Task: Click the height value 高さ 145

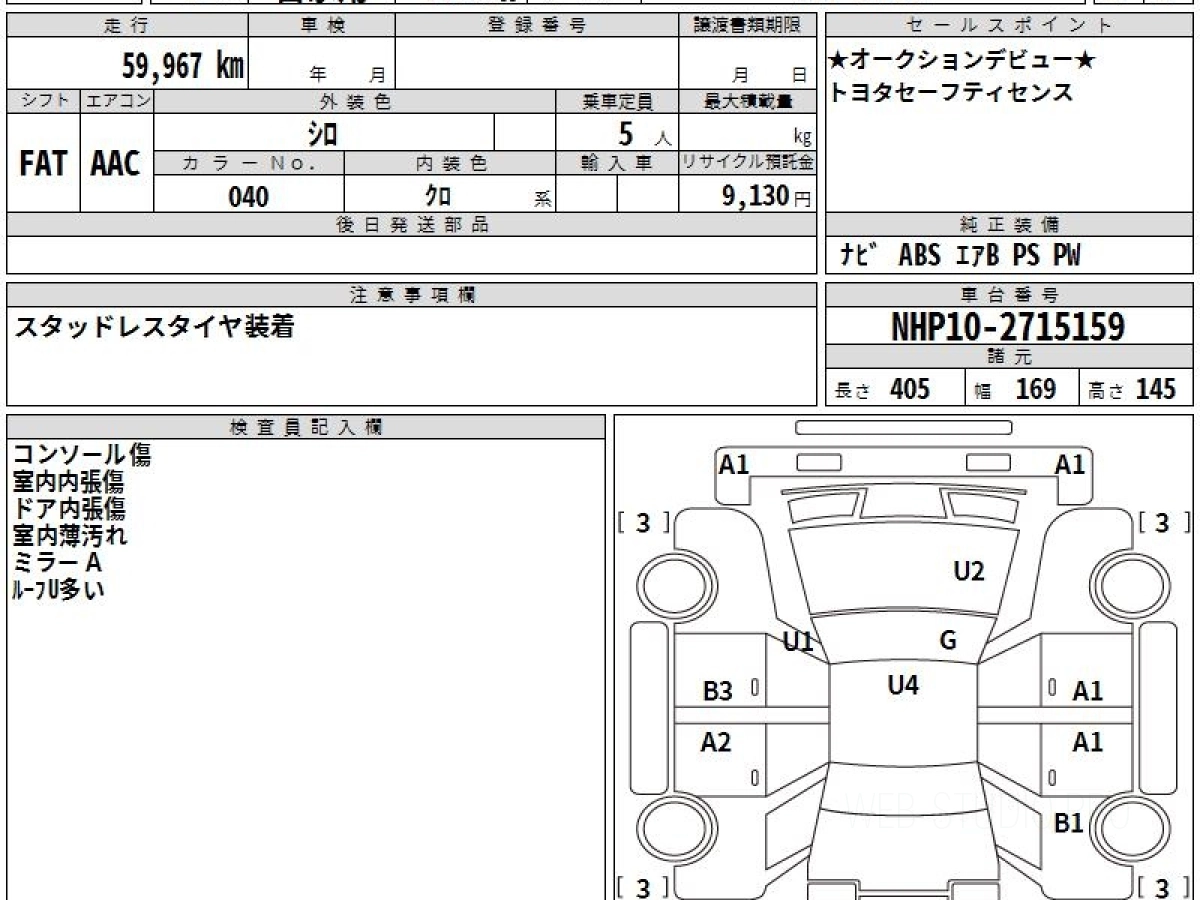Action: click(x=1133, y=389)
